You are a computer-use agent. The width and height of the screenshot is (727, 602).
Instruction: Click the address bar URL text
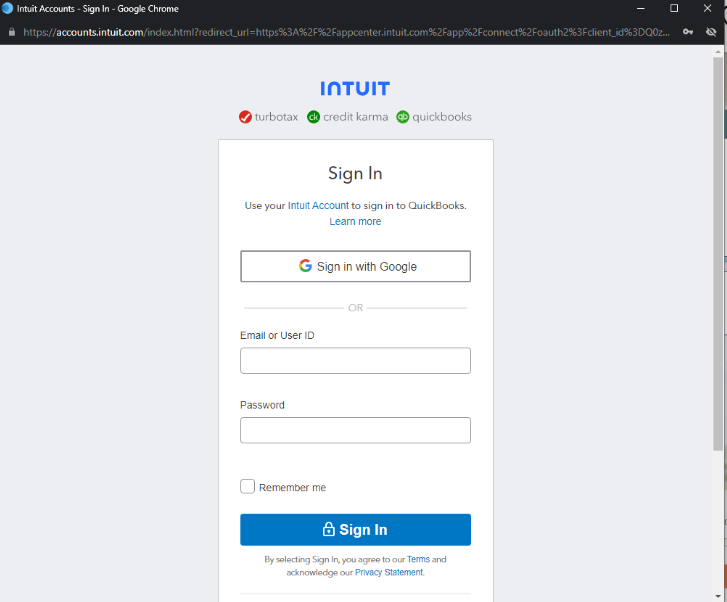pyautogui.click(x=346, y=32)
